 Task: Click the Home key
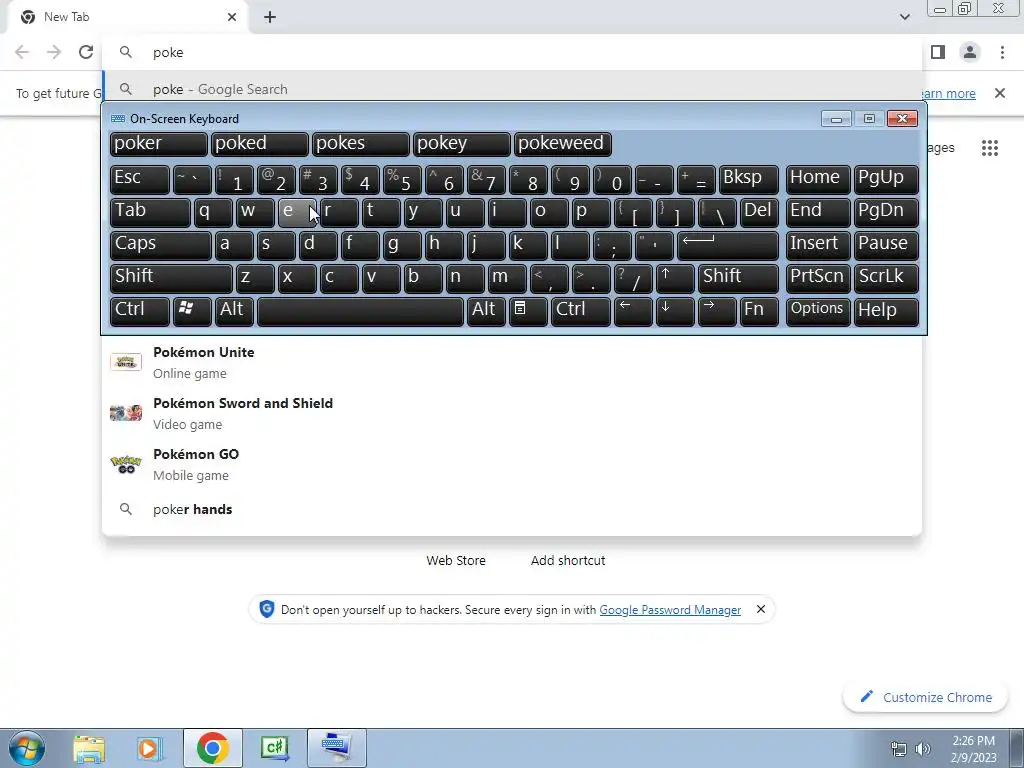point(818,179)
